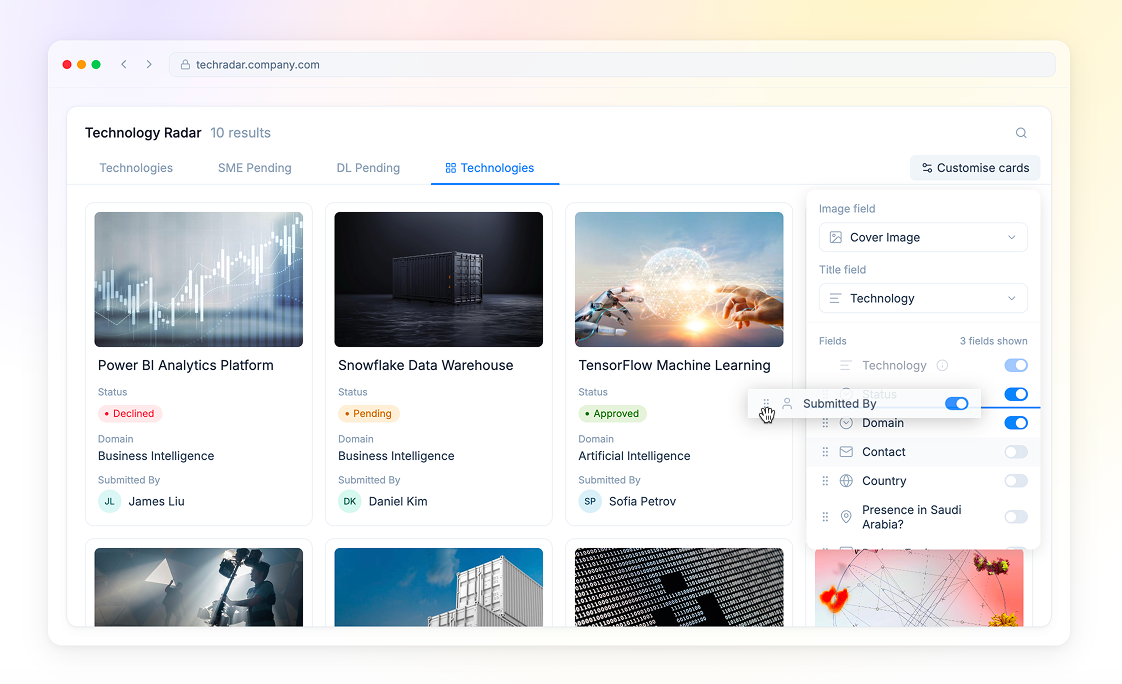
Task: Click the drag handle for Country field
Action: coord(825,481)
